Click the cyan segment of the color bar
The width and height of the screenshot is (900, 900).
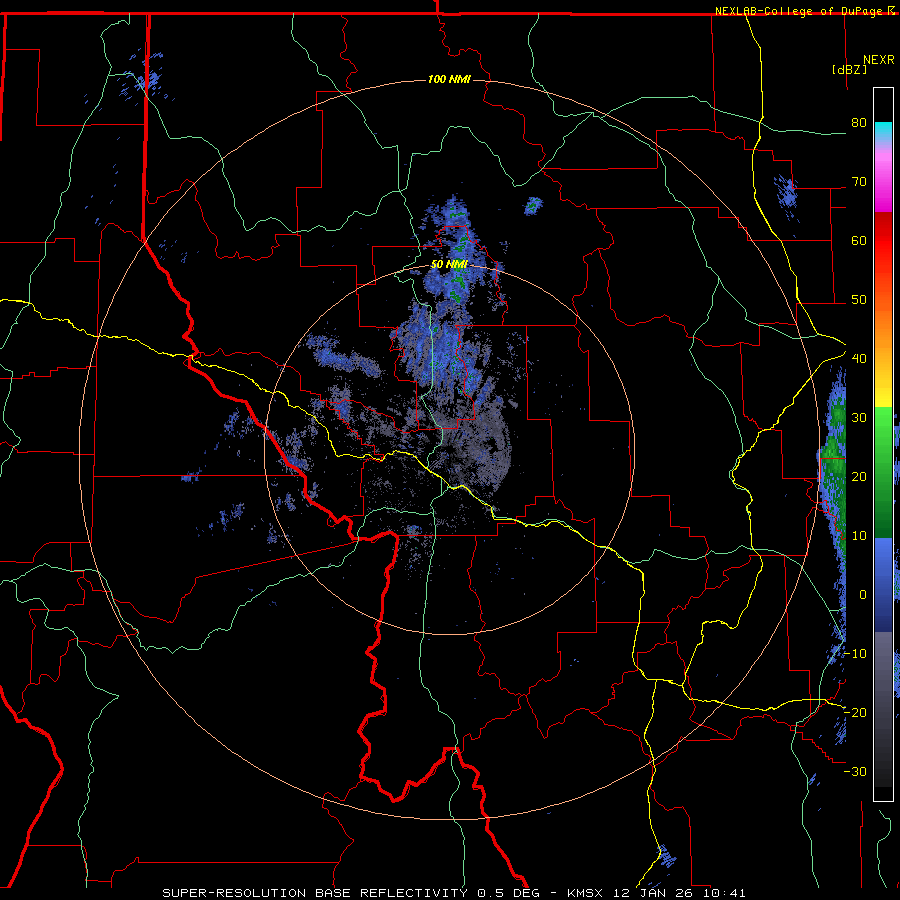(x=883, y=133)
